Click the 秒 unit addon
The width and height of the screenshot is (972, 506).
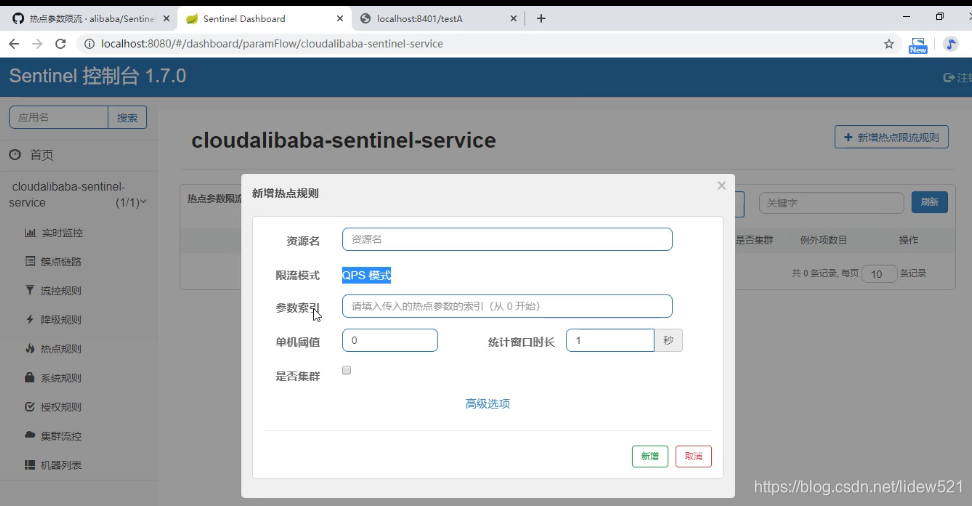coord(668,340)
